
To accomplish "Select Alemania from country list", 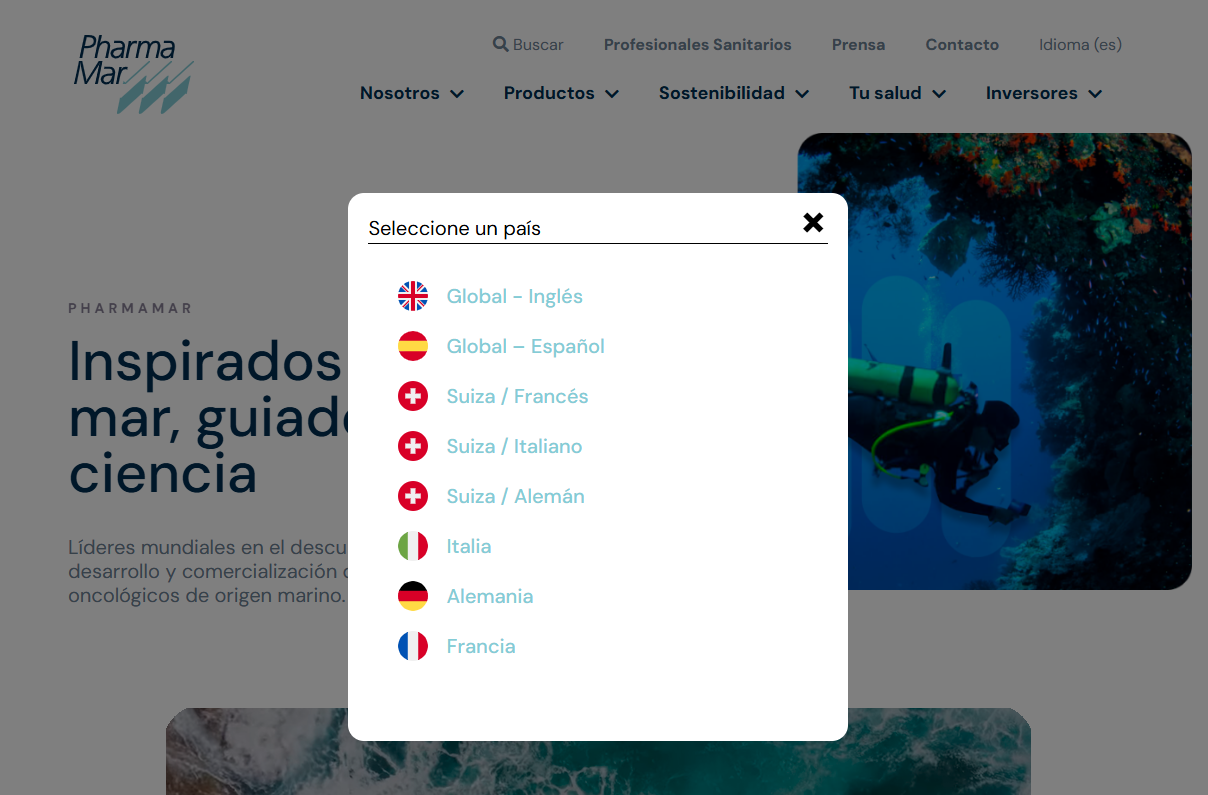I will 490,596.
